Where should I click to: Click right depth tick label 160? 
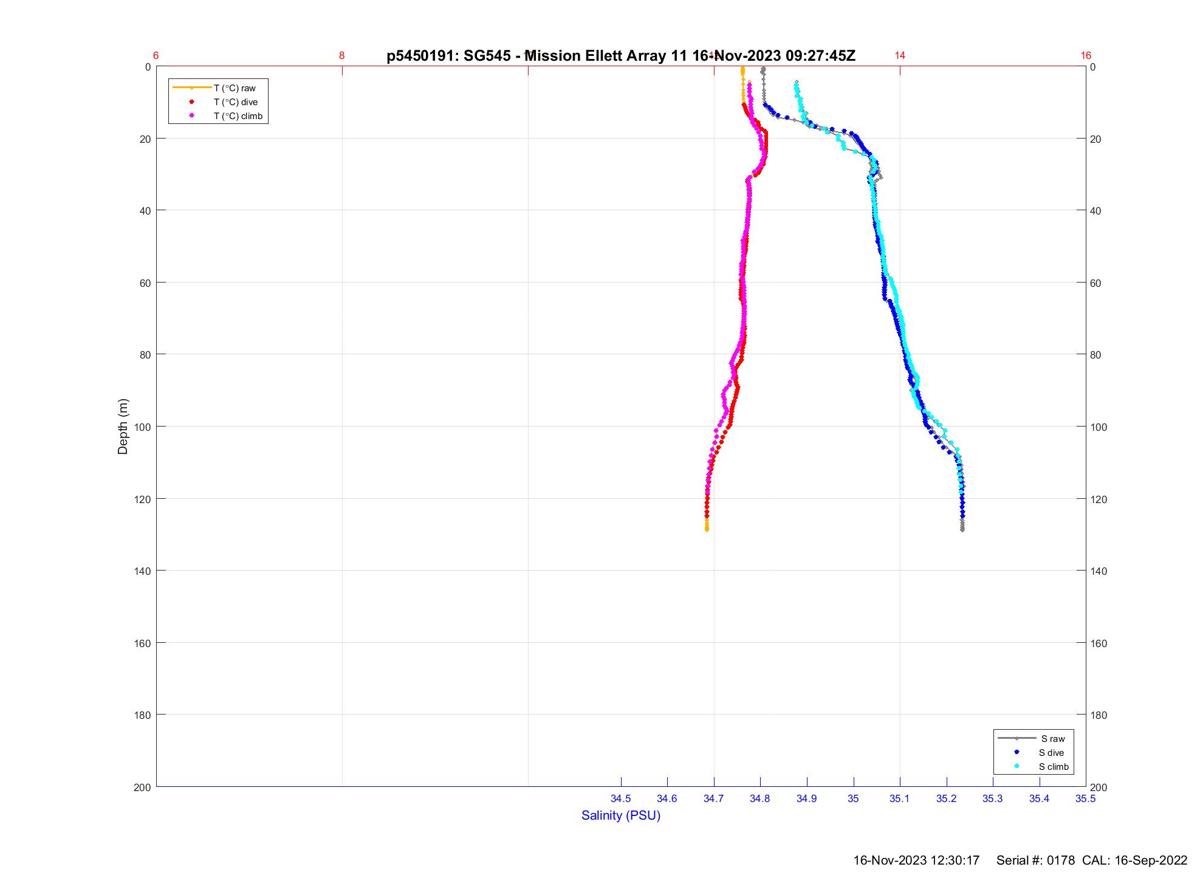click(x=1098, y=643)
